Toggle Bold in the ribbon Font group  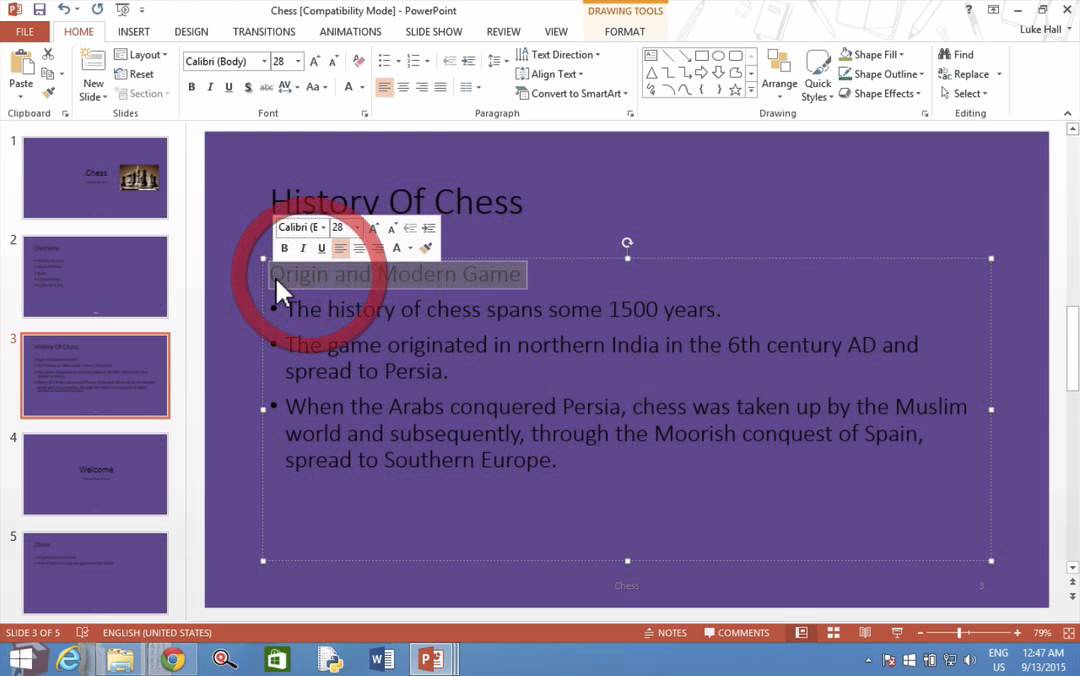pyautogui.click(x=191, y=87)
